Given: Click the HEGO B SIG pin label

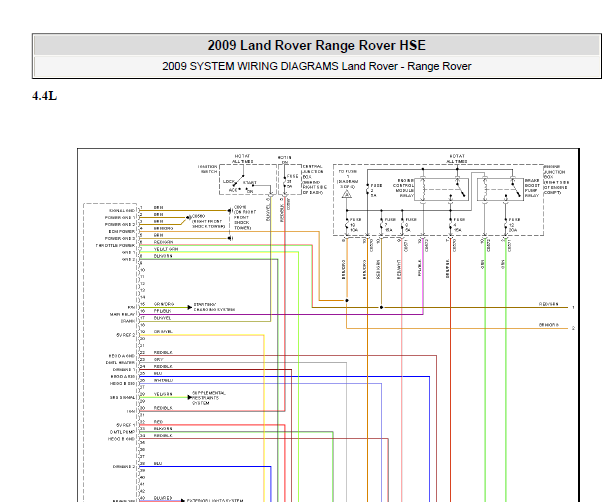Looking at the screenshot, I should 122,384.
